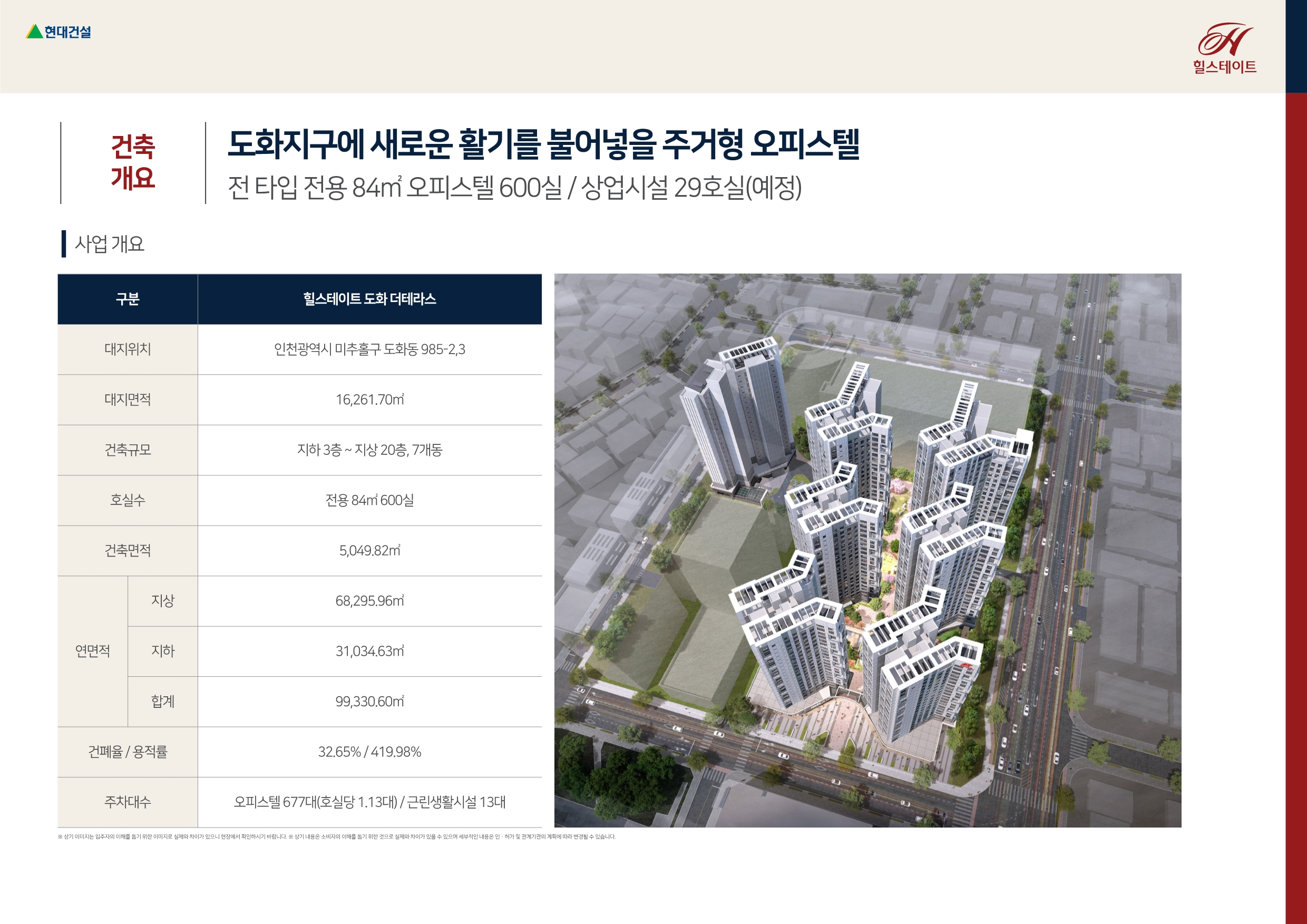This screenshot has width=1307, height=924.
Task: Select the 건폐율 / 용적률 row label
Action: click(128, 752)
